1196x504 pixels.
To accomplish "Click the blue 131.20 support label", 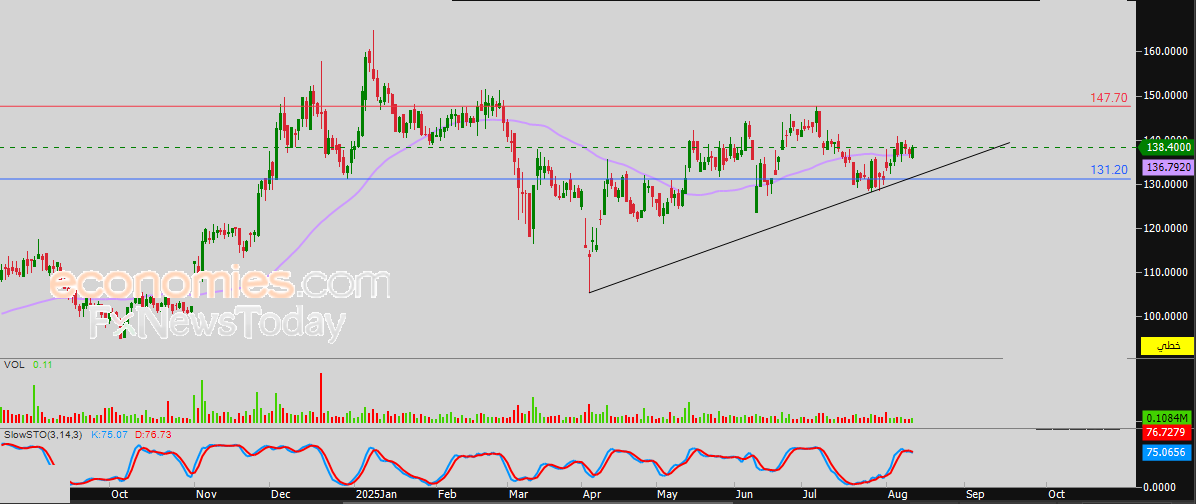I will 1110,170.
